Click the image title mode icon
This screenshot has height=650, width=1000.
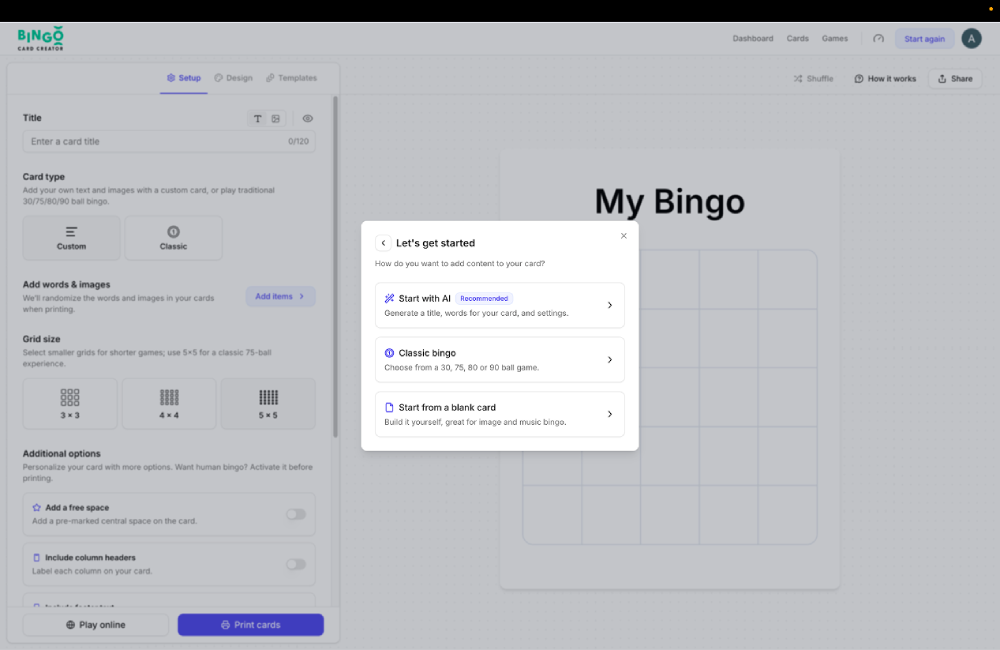(x=276, y=119)
